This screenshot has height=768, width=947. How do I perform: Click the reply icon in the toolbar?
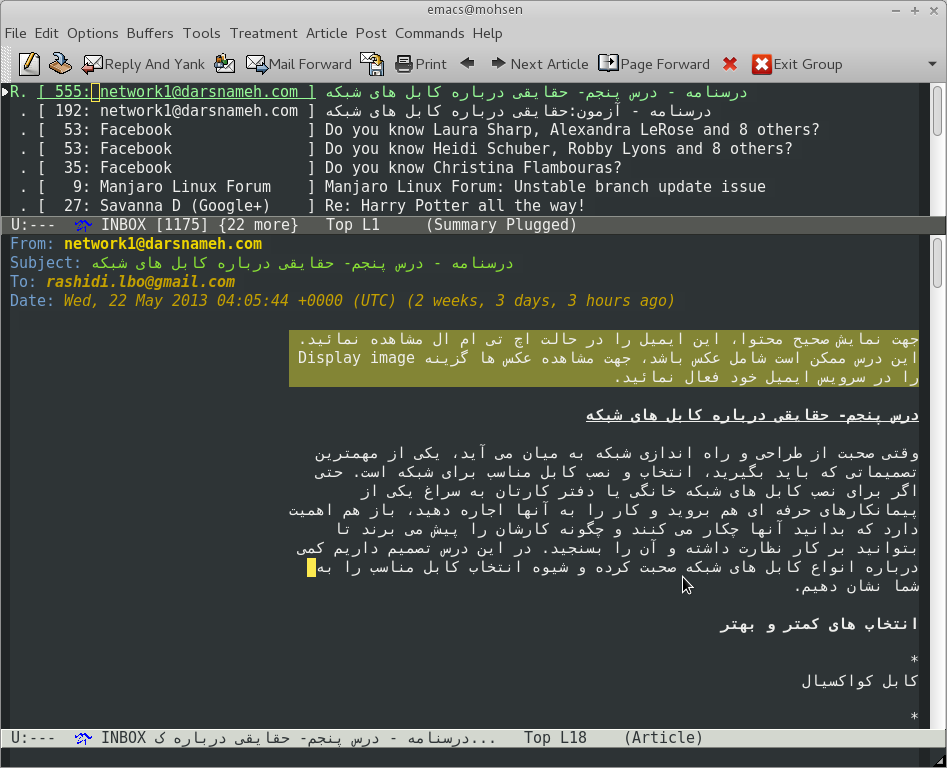[61, 64]
